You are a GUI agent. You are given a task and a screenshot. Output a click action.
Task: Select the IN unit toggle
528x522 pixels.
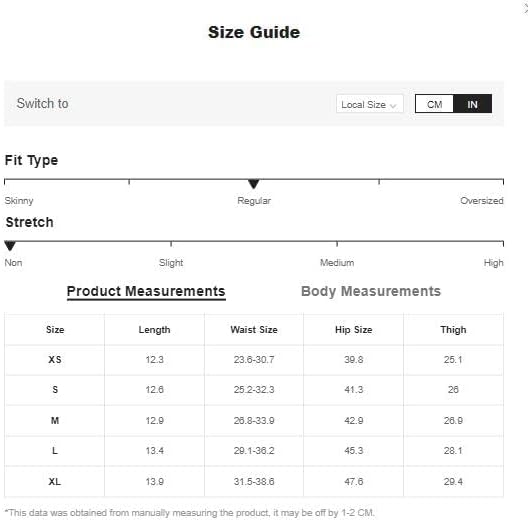472,104
